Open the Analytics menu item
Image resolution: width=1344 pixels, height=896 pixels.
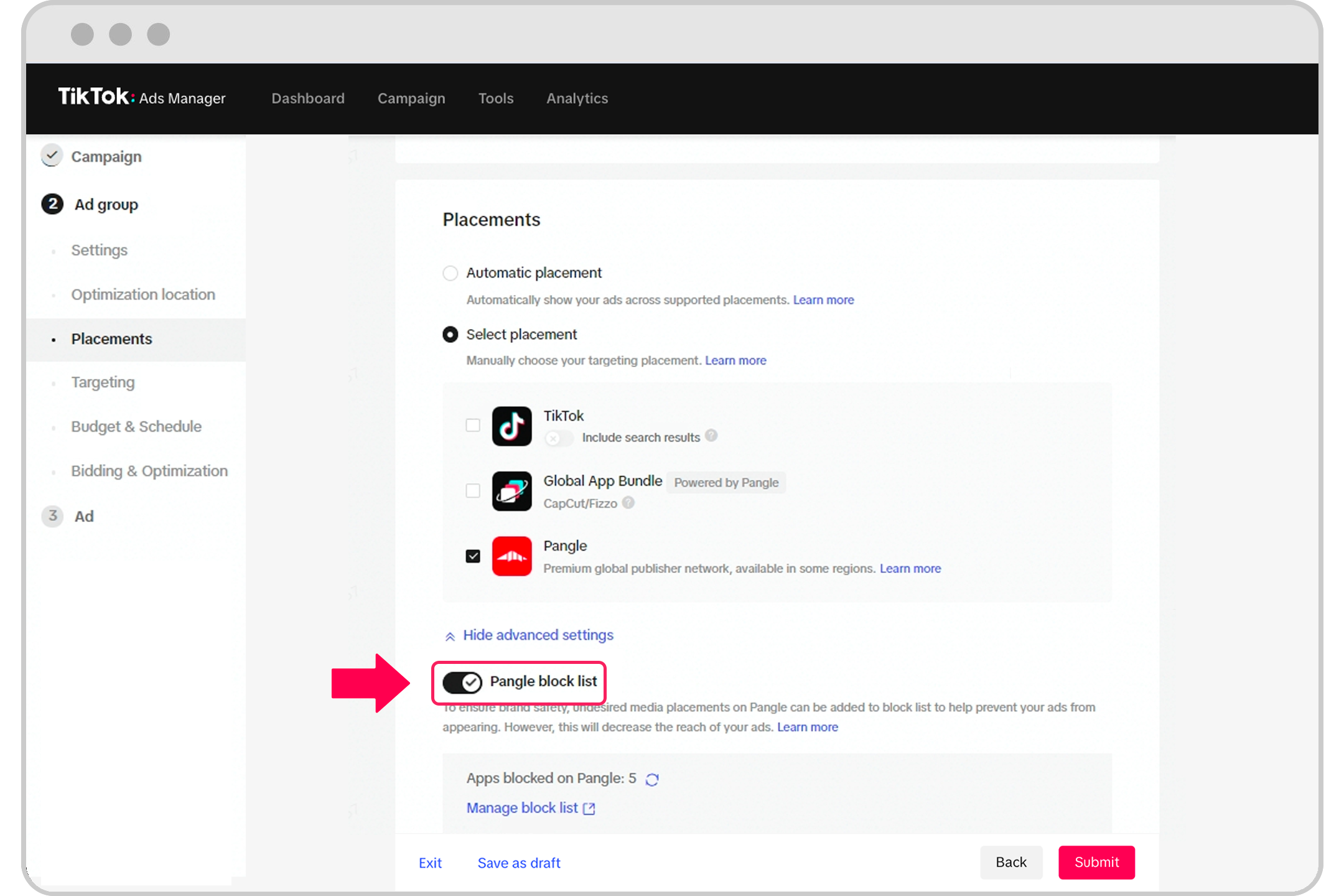tap(577, 98)
